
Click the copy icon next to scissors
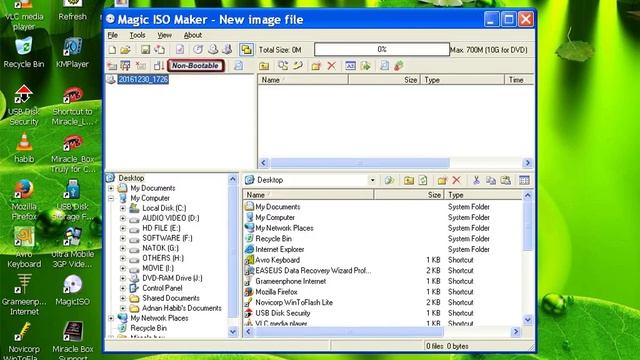point(491,180)
